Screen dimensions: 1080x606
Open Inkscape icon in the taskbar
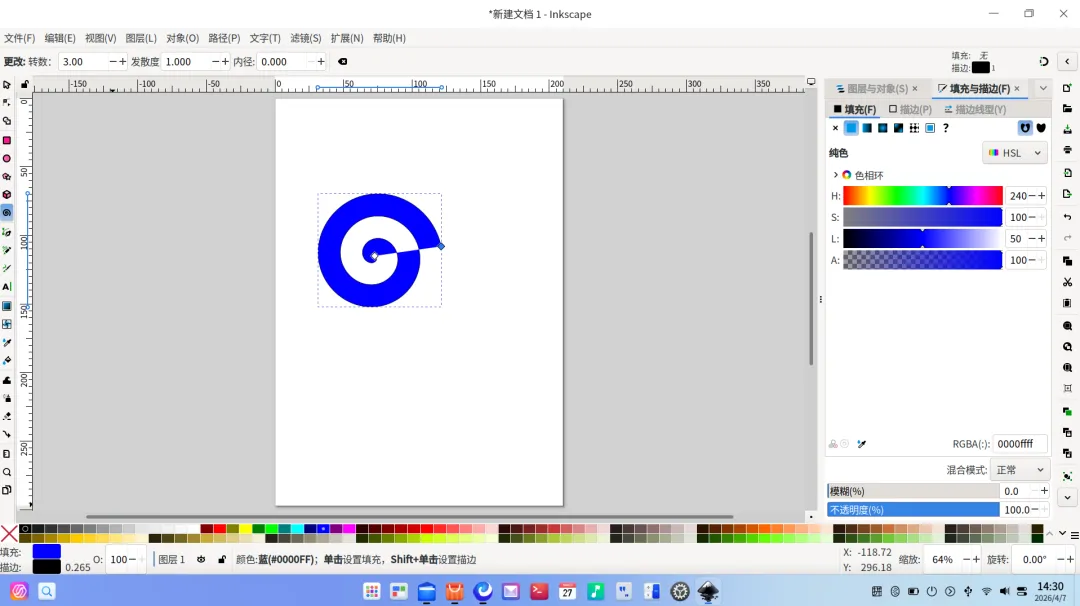pyautogui.click(x=708, y=591)
